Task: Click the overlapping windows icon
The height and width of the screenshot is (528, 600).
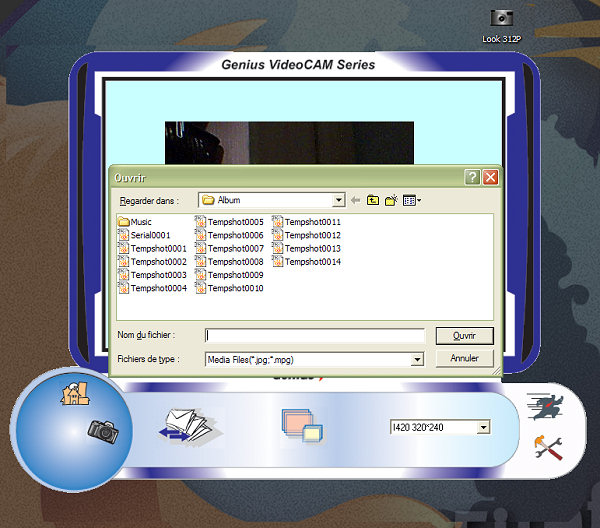Action: click(301, 427)
